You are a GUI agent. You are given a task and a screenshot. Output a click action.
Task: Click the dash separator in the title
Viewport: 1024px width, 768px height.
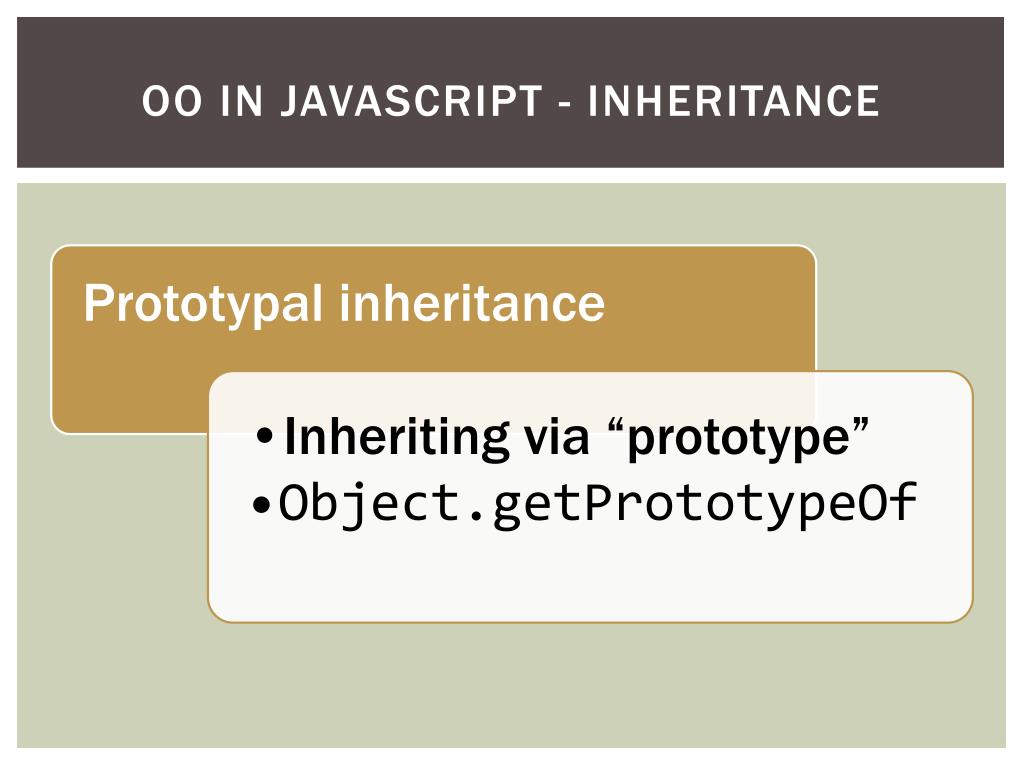tap(566, 104)
